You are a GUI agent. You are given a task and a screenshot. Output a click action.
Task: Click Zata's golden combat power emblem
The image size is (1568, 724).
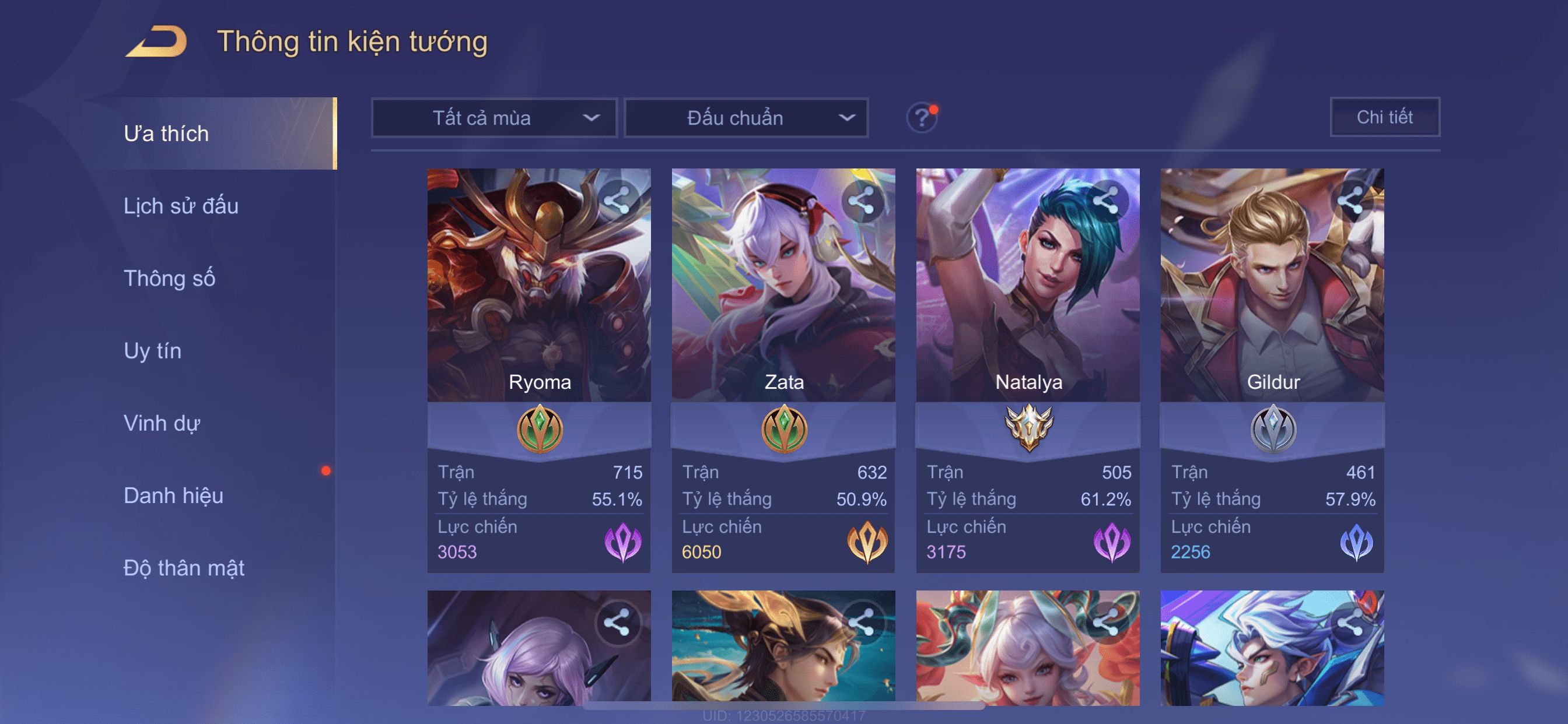click(x=867, y=542)
